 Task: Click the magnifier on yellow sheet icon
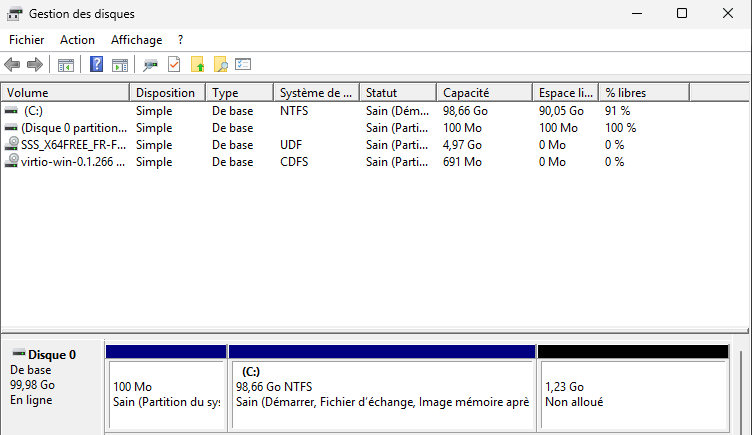tap(221, 65)
